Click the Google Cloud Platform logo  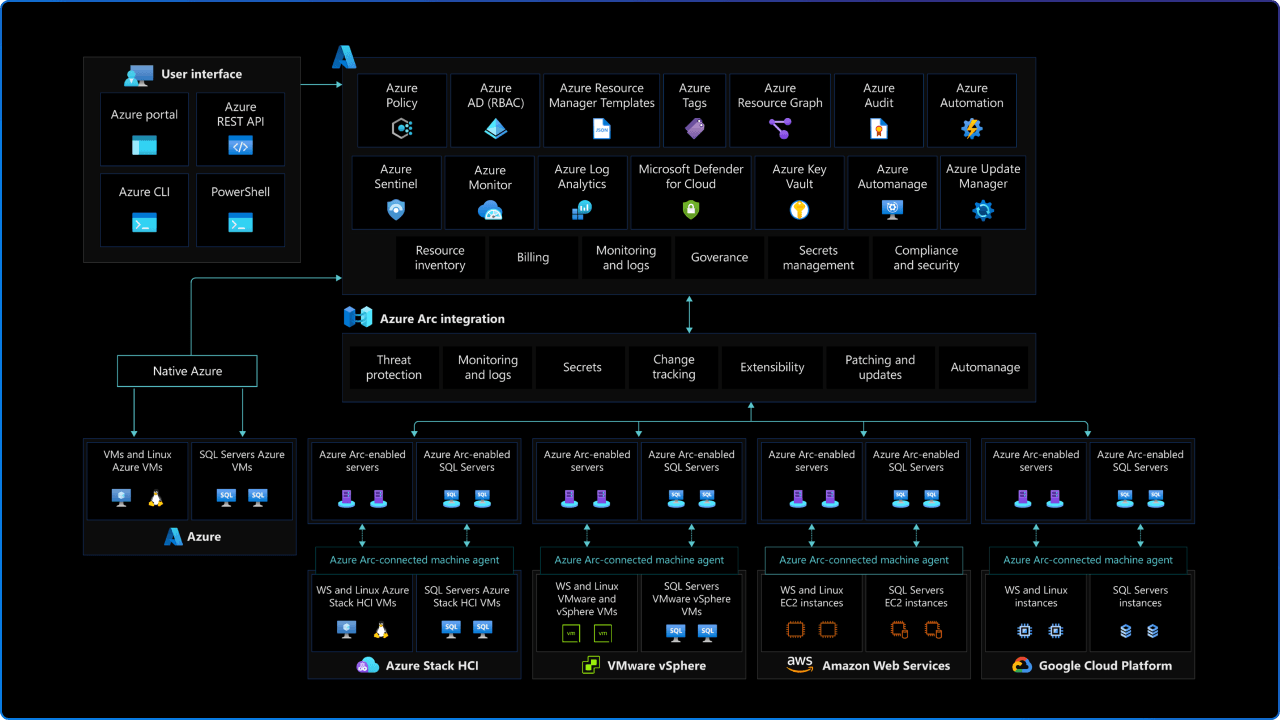tap(1022, 665)
